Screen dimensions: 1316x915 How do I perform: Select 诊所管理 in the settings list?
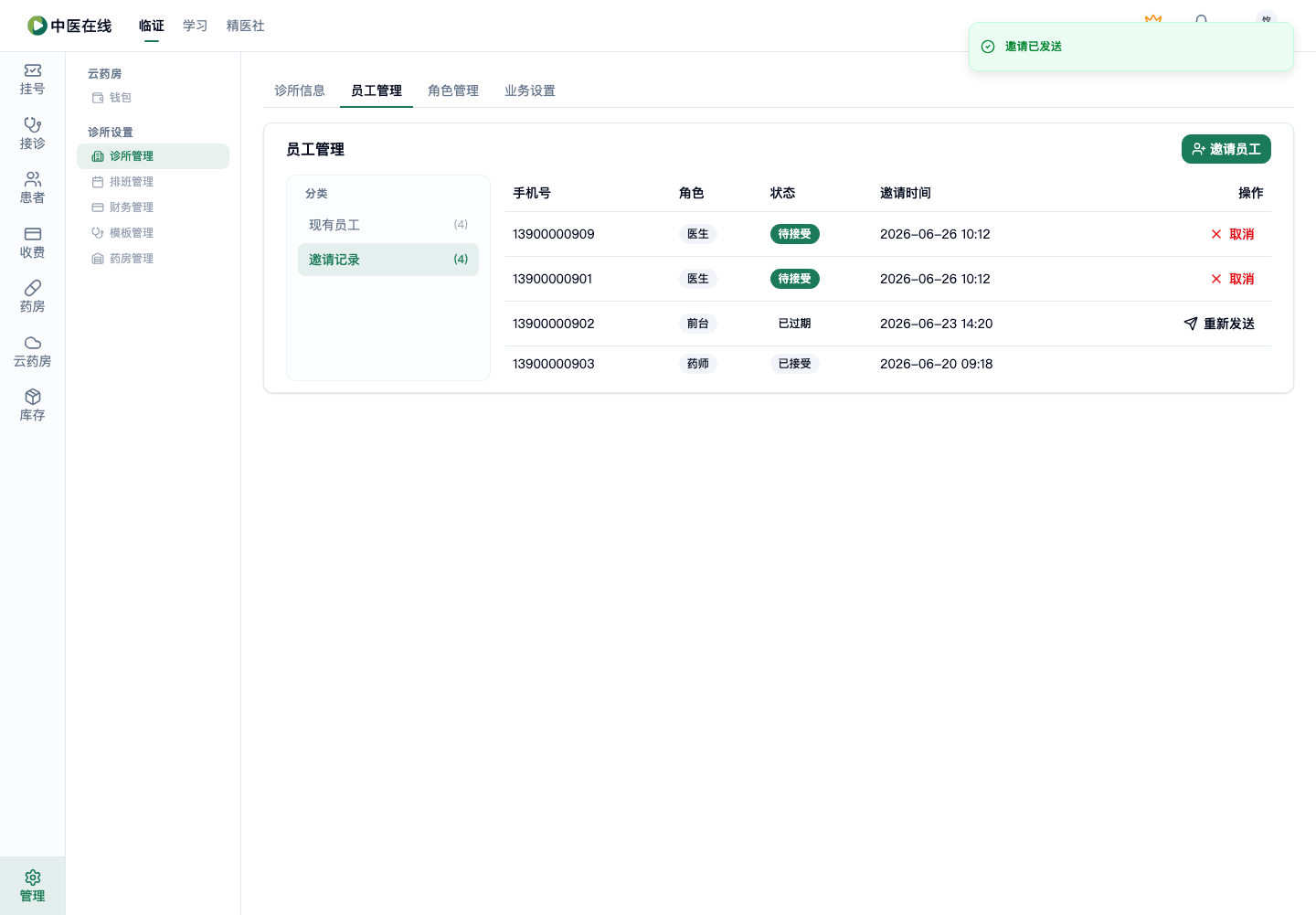tap(153, 156)
